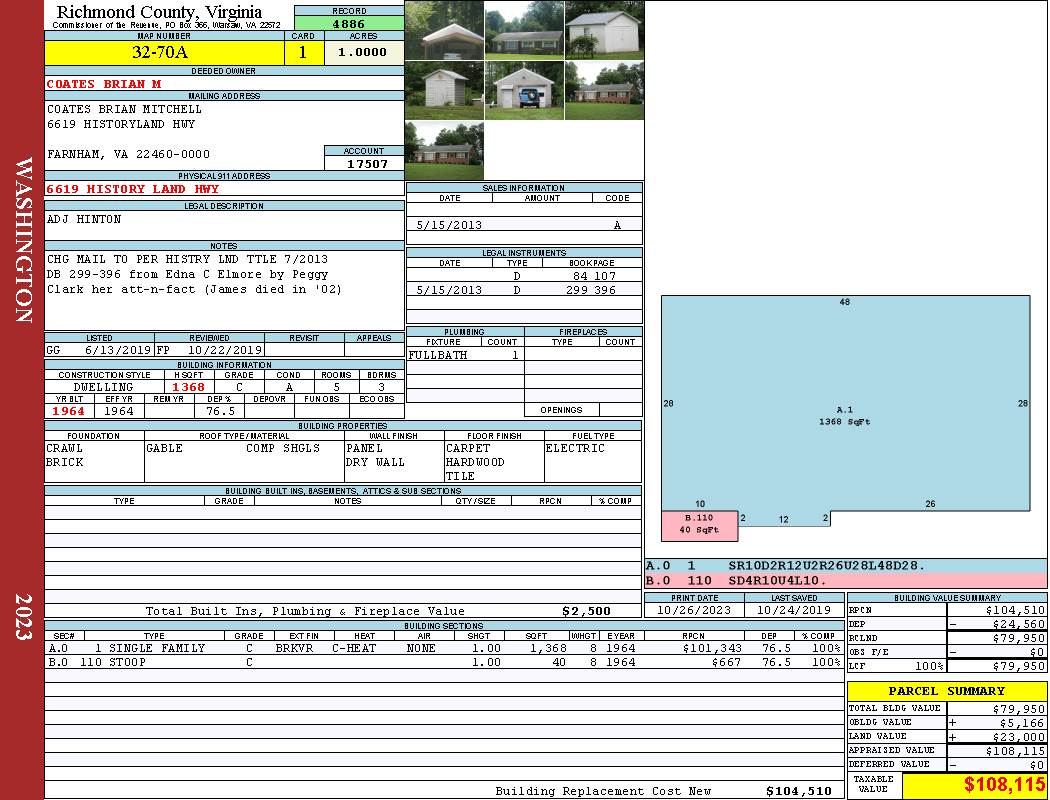Click the red H SQFT value 1368
The width and height of the screenshot is (1050, 800).
tap(188, 387)
